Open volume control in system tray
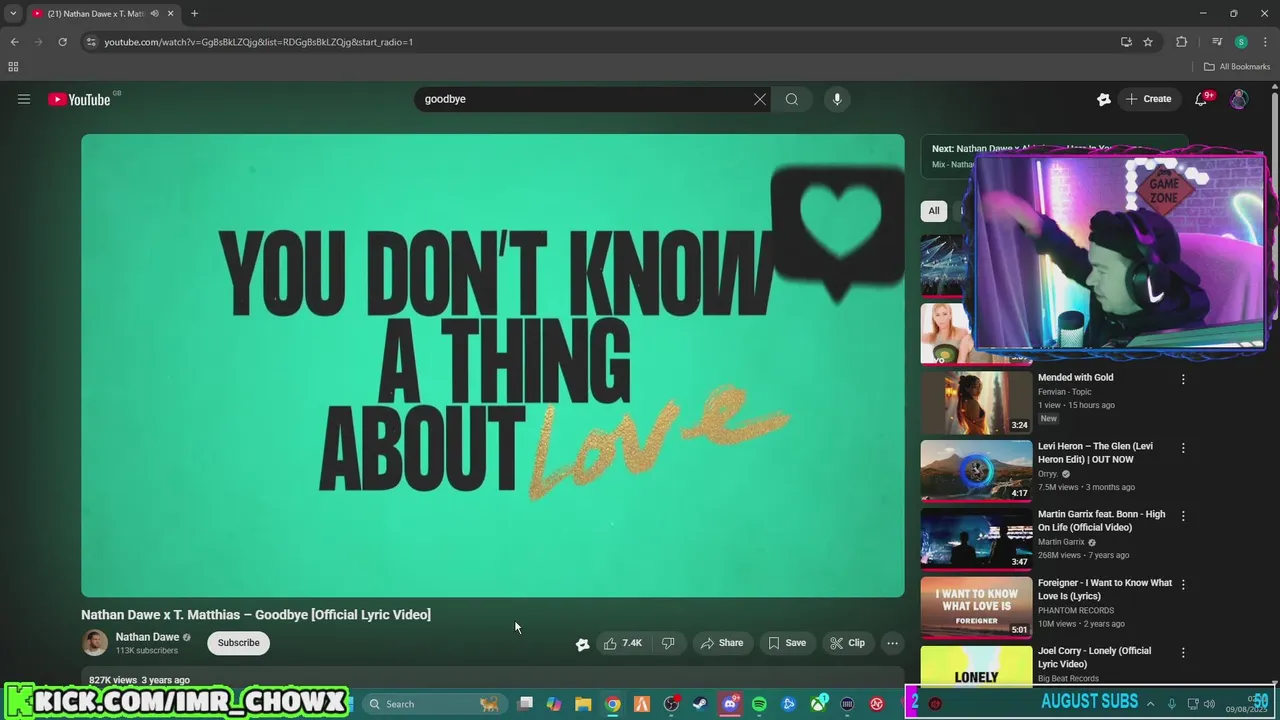Screen dimensions: 1280x720 [1209, 704]
